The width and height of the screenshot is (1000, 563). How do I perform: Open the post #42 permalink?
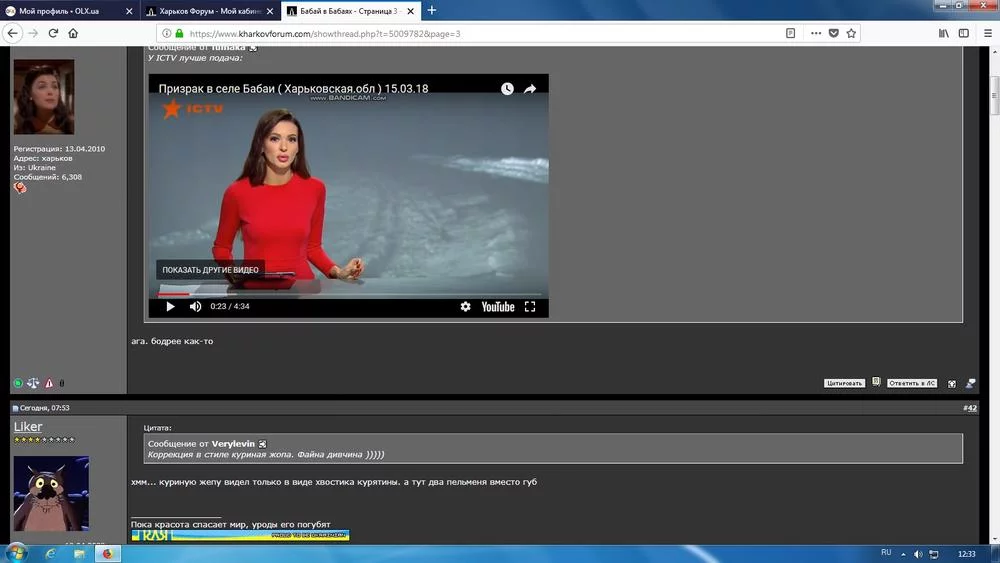(969, 408)
